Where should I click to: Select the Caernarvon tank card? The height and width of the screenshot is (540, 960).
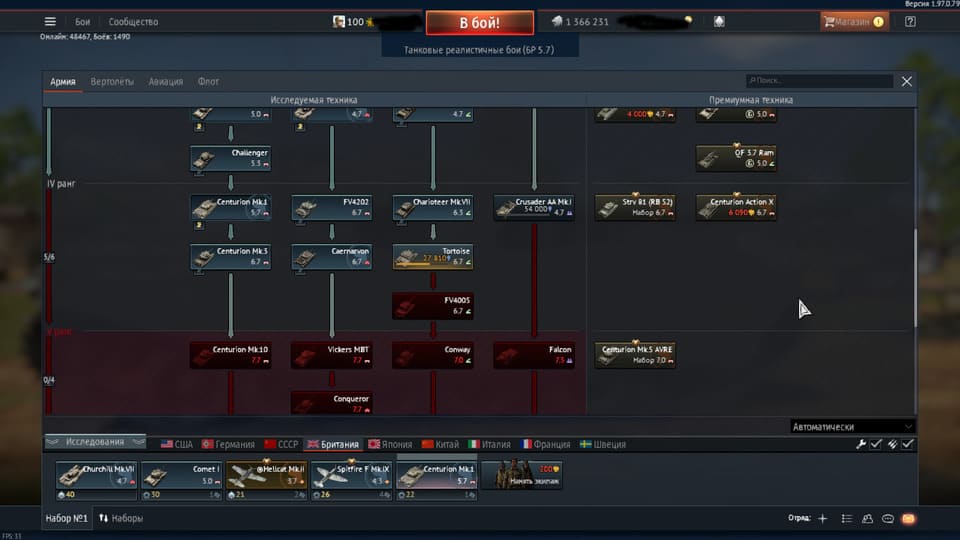tap(332, 257)
